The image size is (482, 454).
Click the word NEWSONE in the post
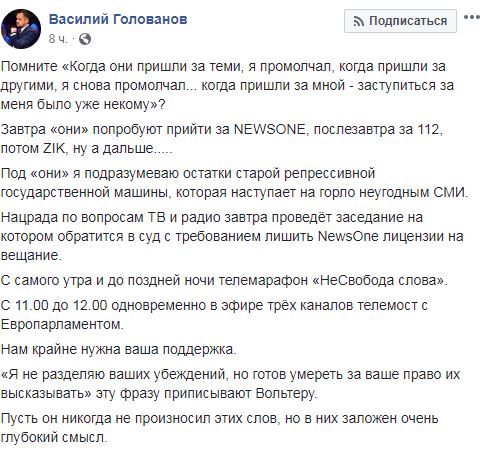(269, 129)
